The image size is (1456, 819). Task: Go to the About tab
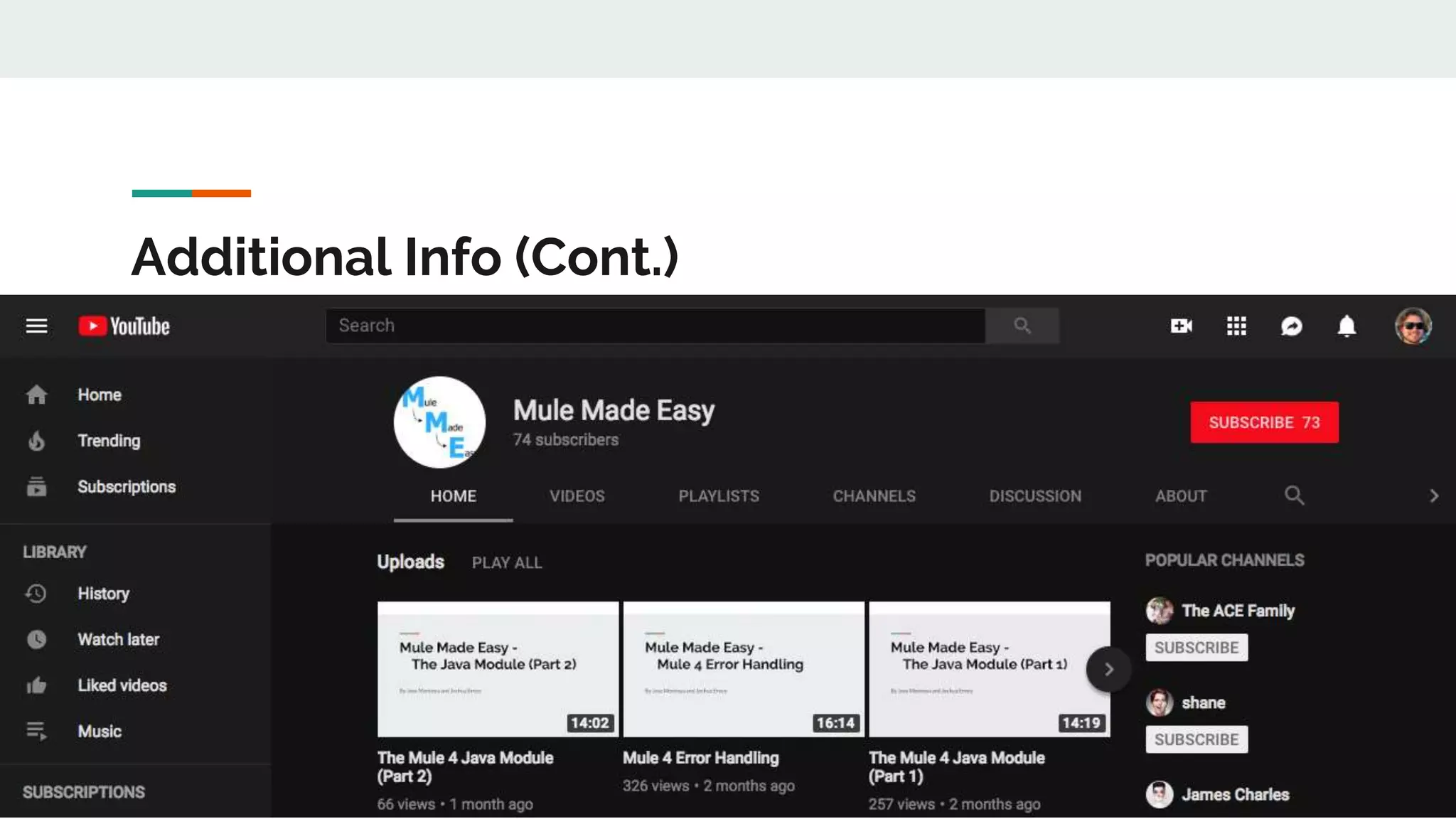[x=1180, y=496]
